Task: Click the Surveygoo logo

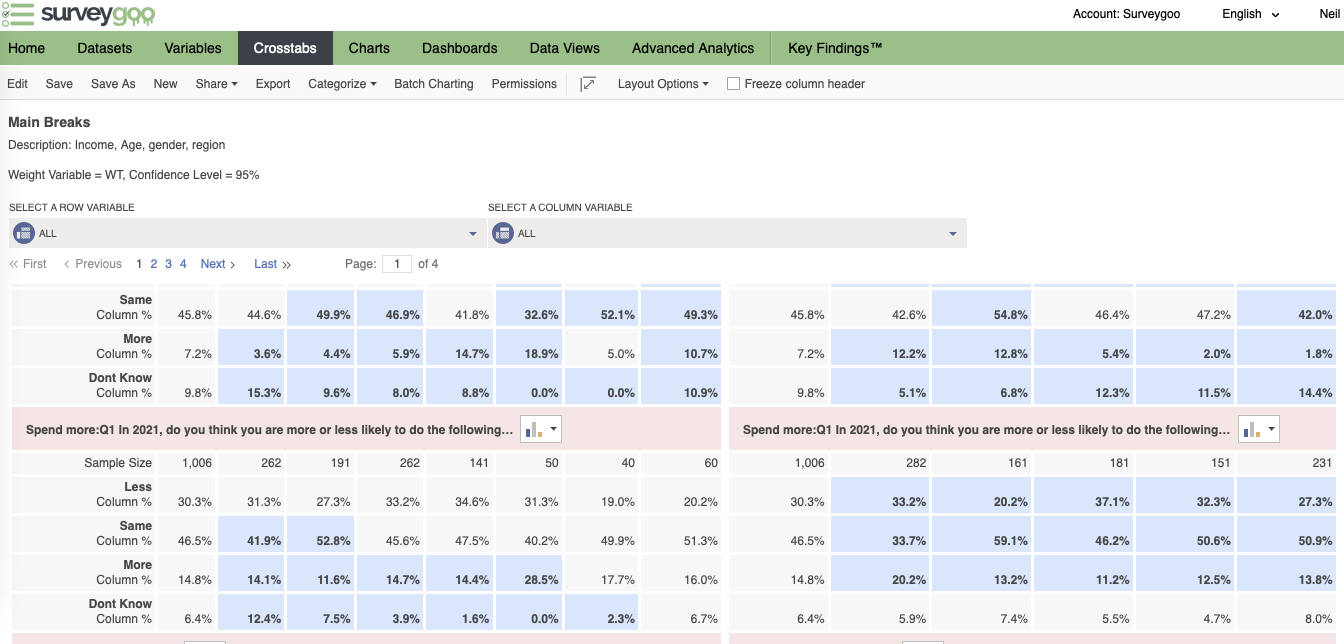Action: click(x=78, y=15)
